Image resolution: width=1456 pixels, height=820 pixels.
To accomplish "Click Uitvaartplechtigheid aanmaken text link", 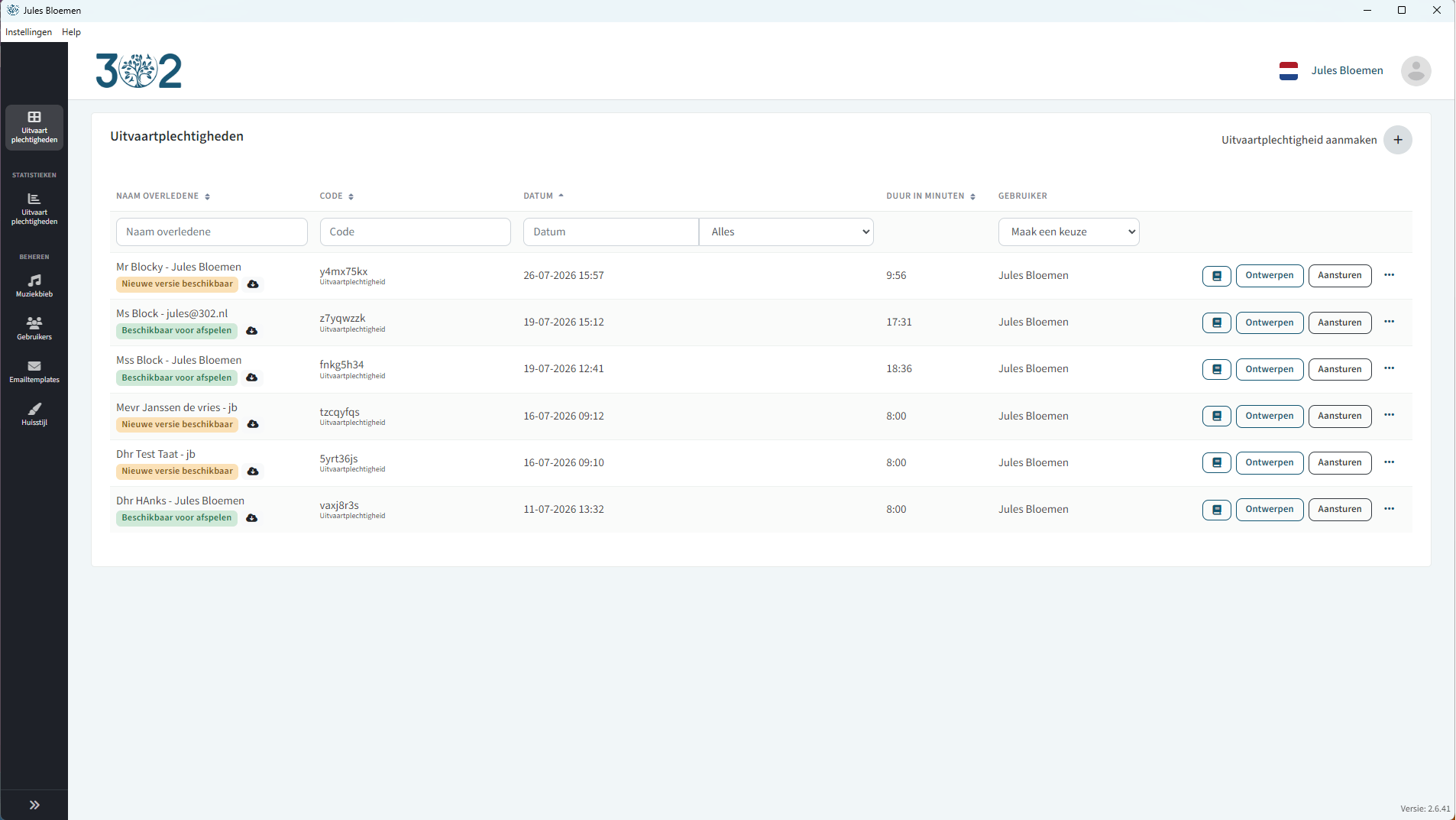I will [1299, 140].
